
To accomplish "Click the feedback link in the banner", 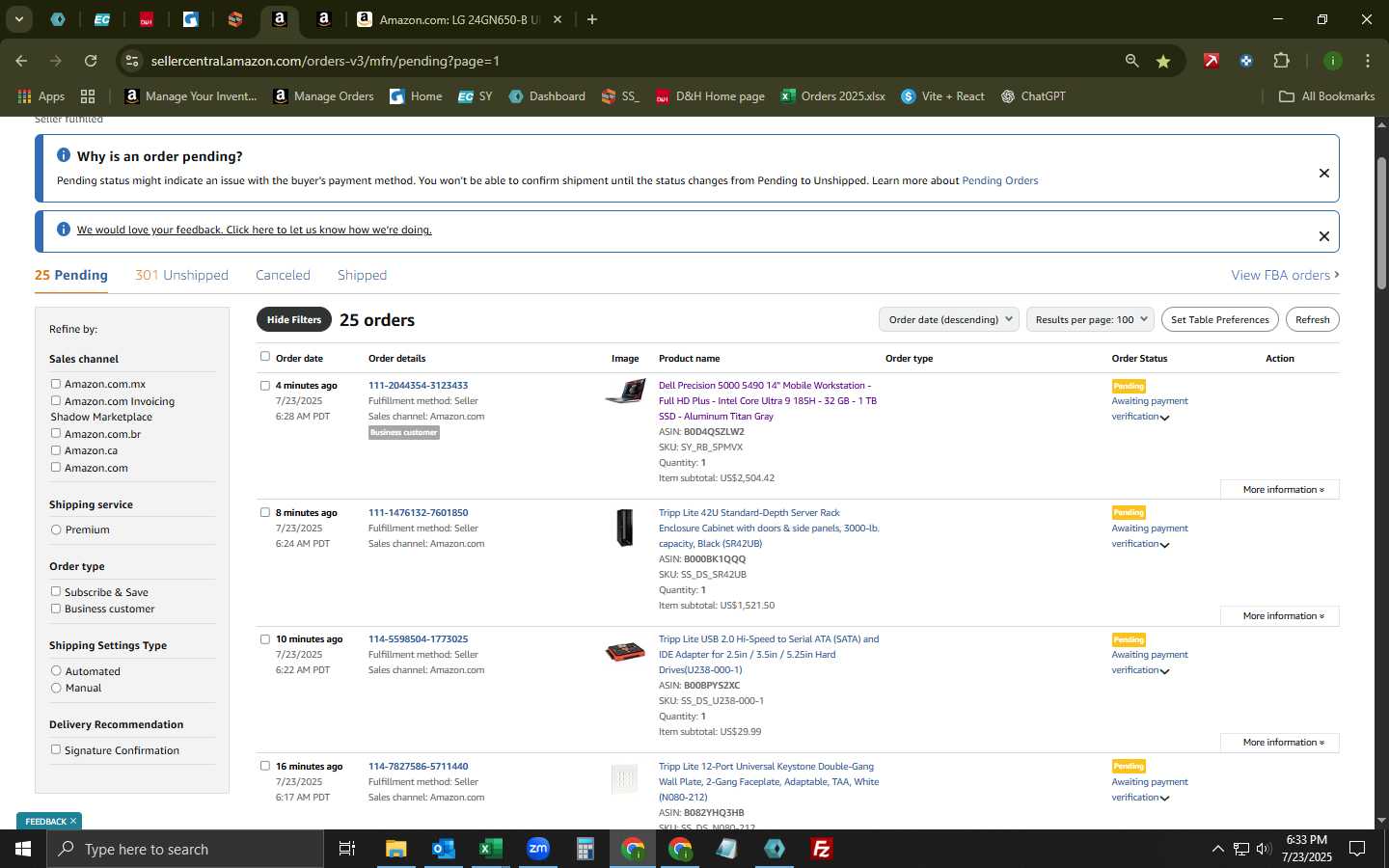I will click(x=255, y=230).
